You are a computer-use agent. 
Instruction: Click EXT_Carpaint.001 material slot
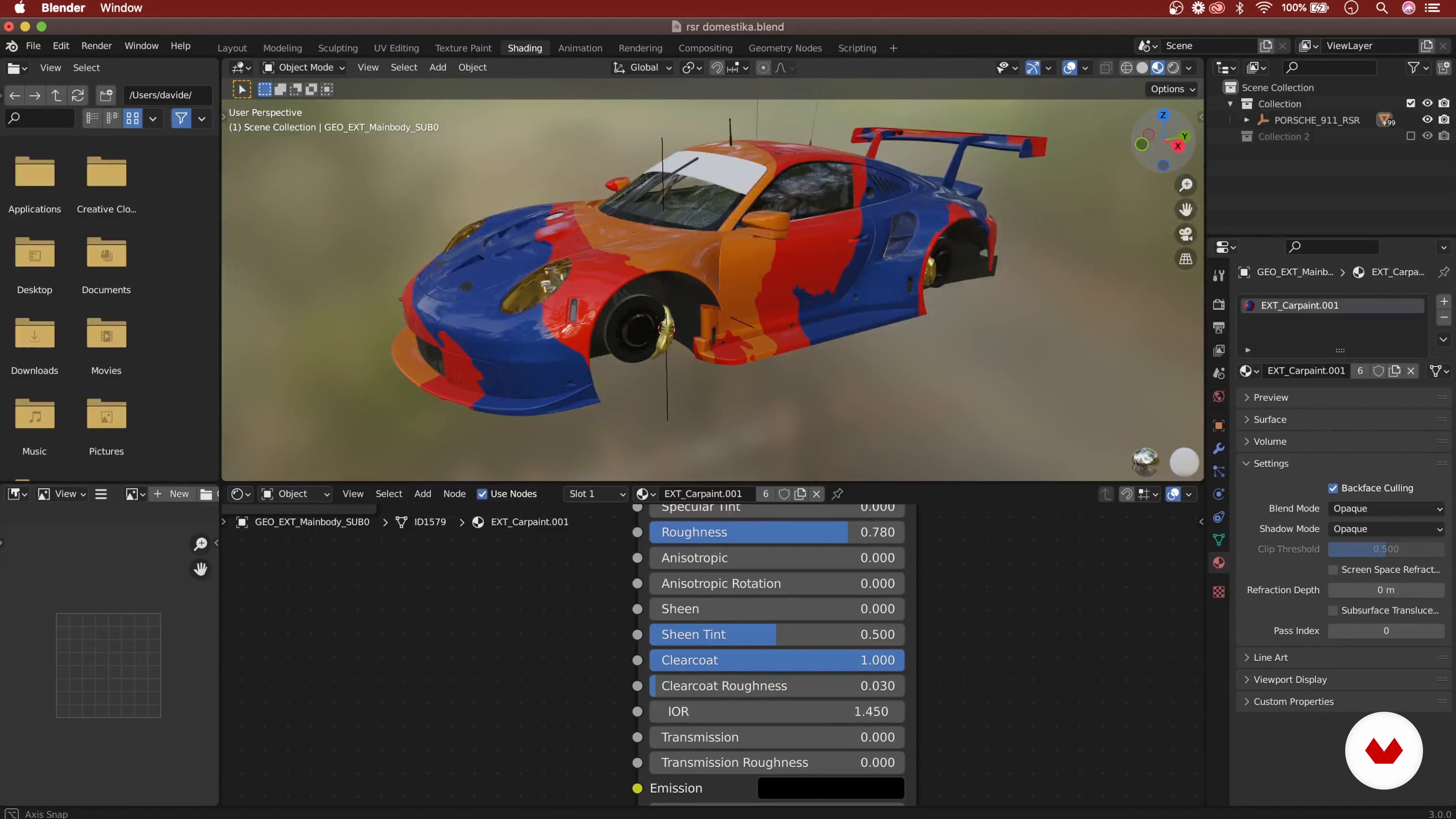[x=1332, y=305]
